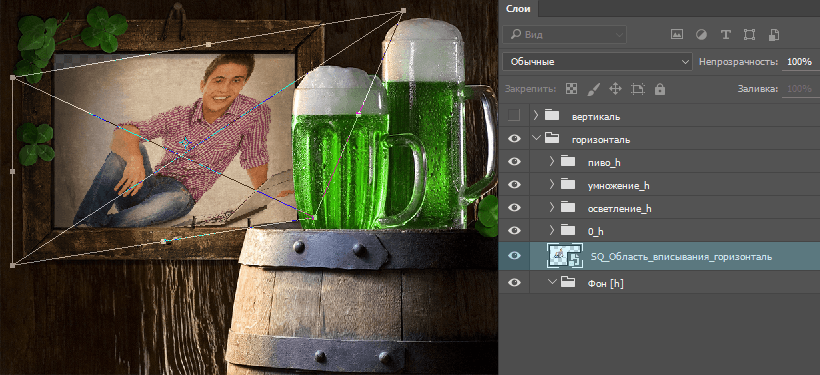Expand the осветление_h group
This screenshot has height=375, width=820.
click(x=552, y=207)
